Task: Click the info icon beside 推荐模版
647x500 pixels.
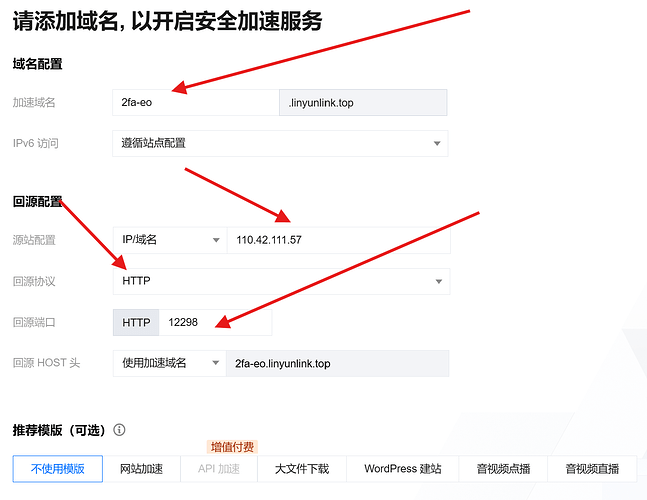Action: click(x=119, y=430)
